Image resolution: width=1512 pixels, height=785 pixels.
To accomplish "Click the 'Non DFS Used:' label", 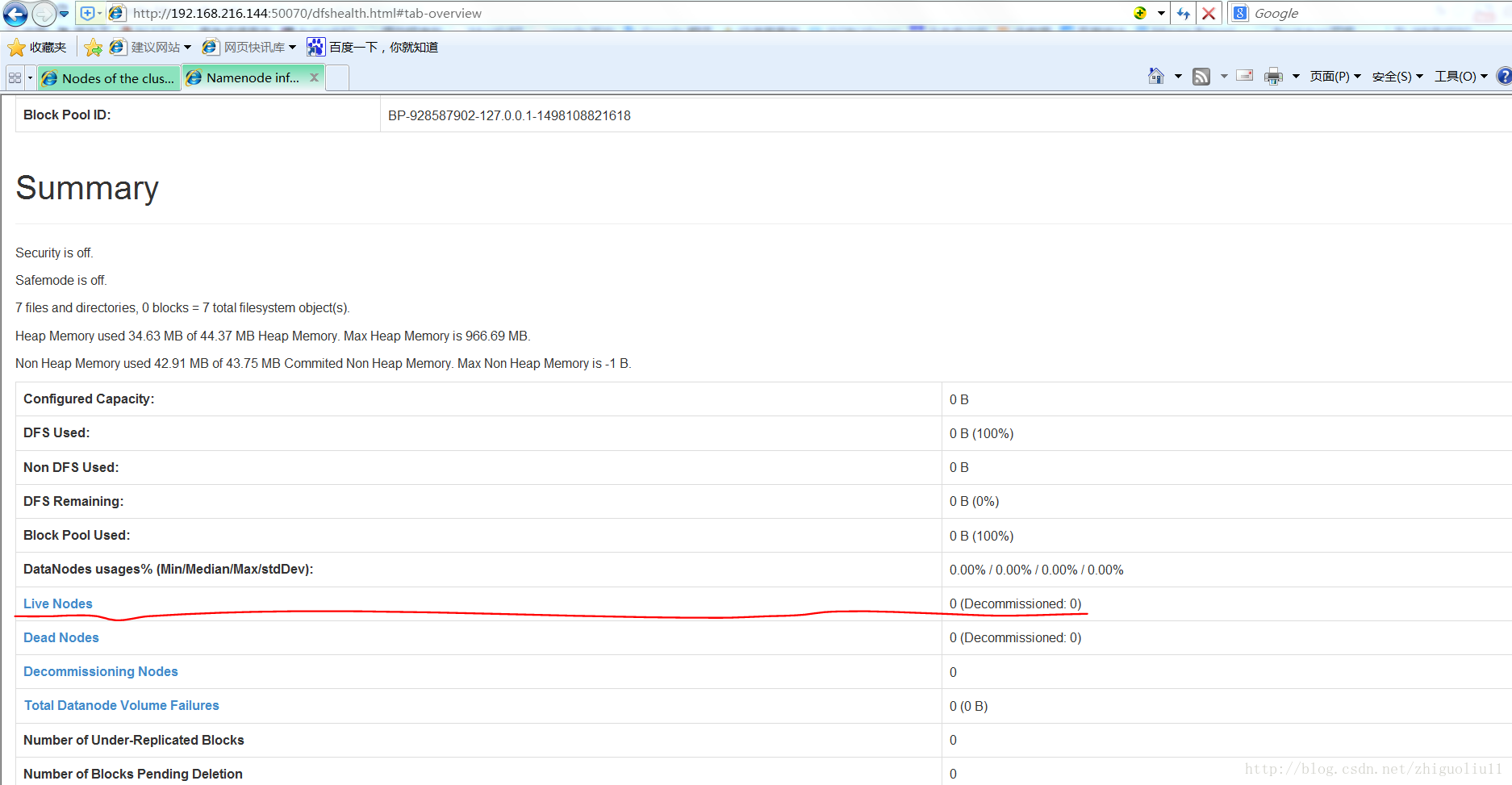I will click(71, 467).
